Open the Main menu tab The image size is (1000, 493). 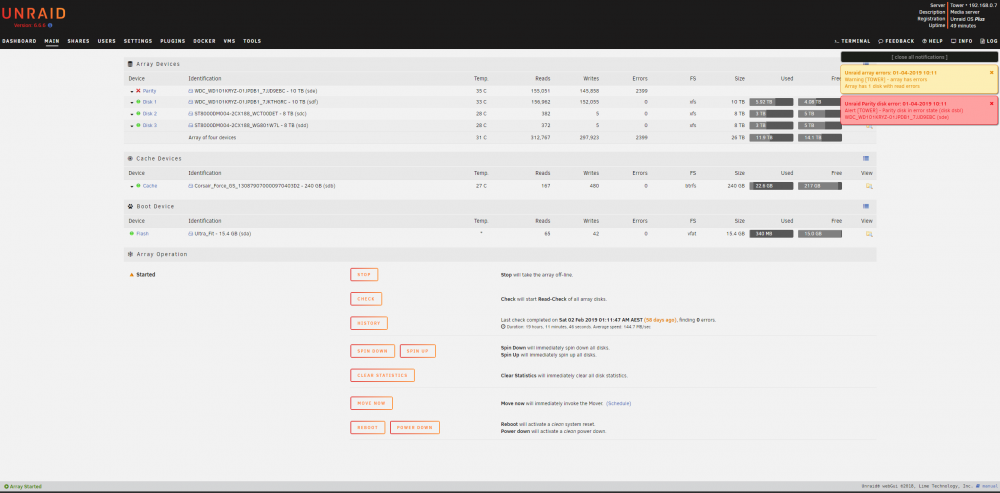click(x=52, y=41)
